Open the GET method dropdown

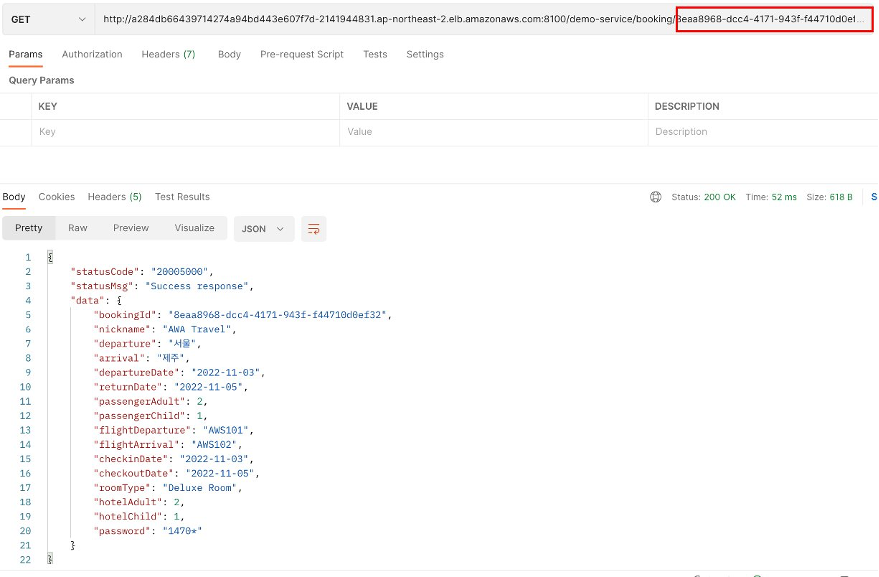pyautogui.click(x=48, y=19)
